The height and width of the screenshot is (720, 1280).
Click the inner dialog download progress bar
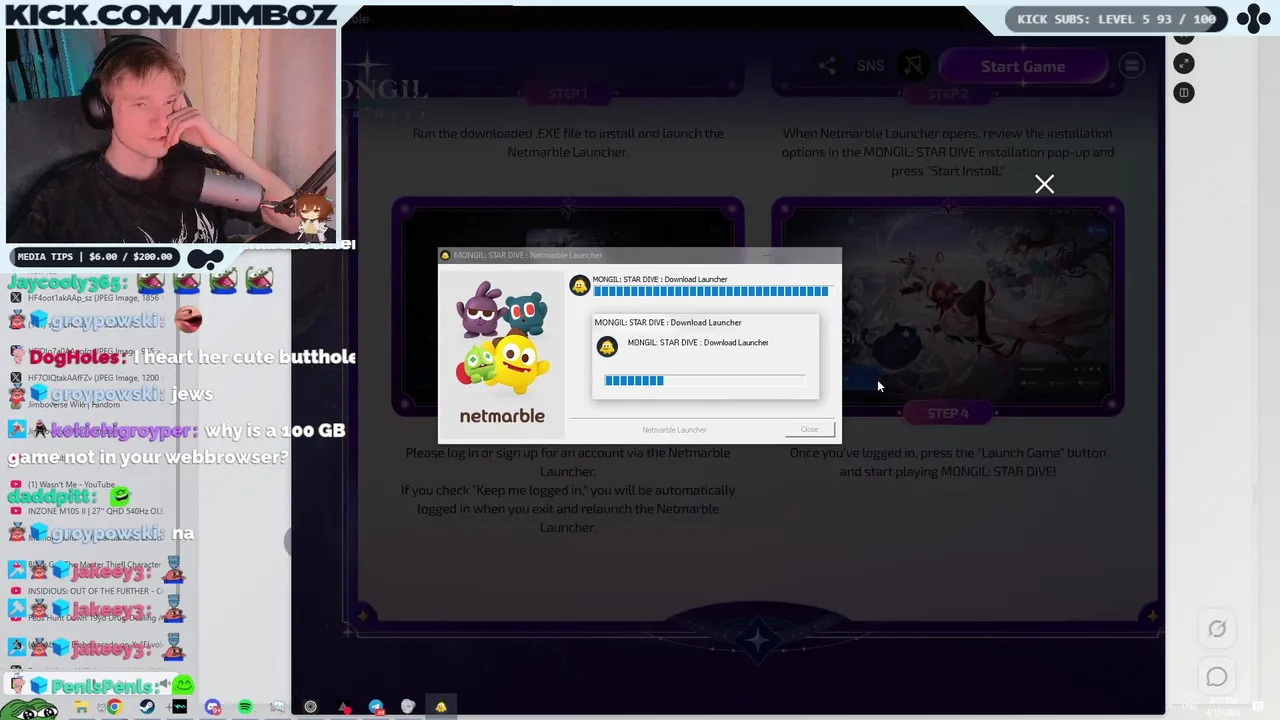[705, 380]
